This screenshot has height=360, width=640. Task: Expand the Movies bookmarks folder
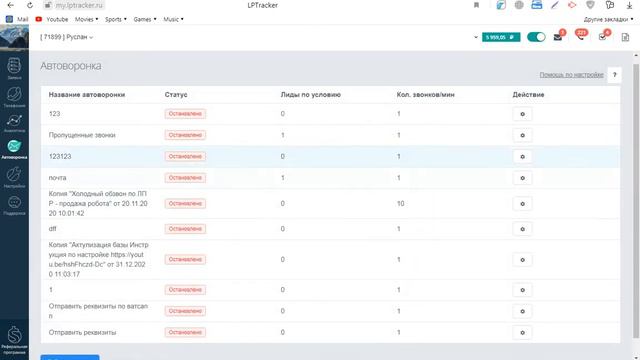[86, 19]
